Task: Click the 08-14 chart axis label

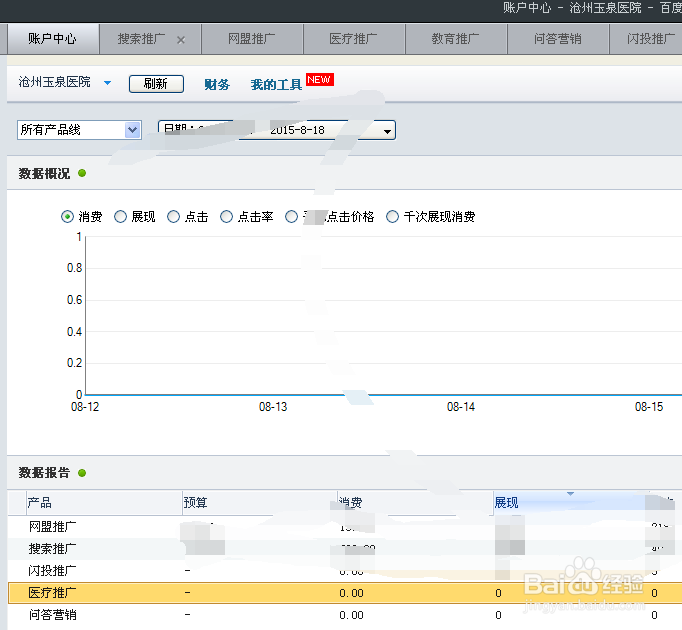Action: point(461,407)
